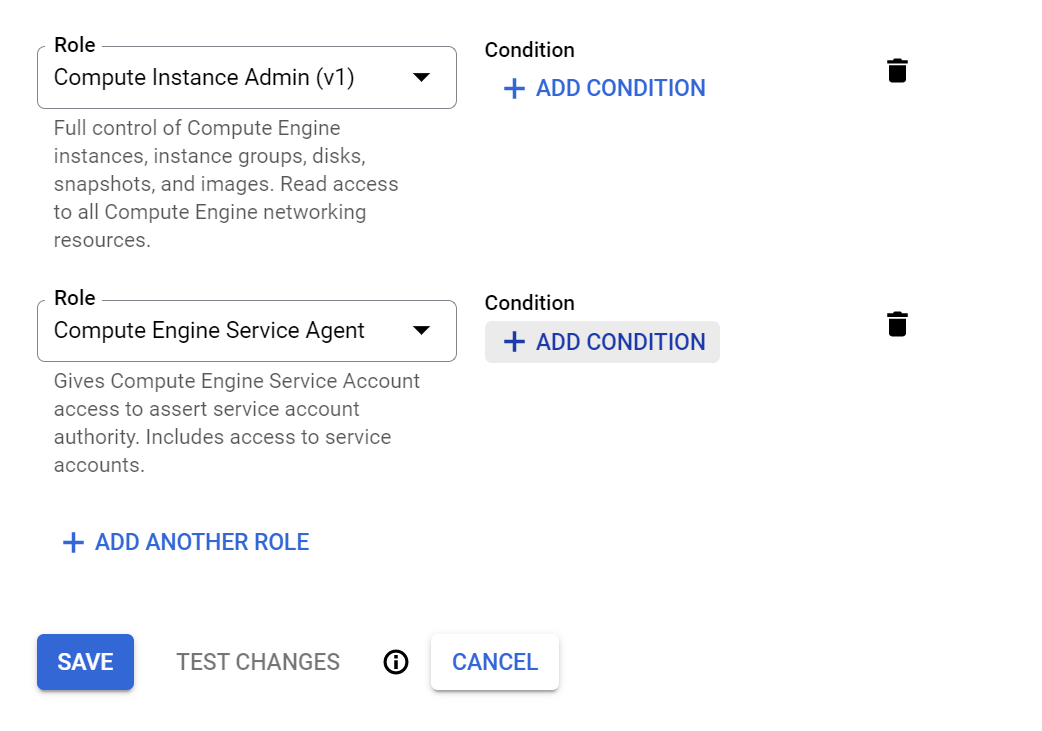Click the plus icon in the first Add Condition

tap(514, 88)
